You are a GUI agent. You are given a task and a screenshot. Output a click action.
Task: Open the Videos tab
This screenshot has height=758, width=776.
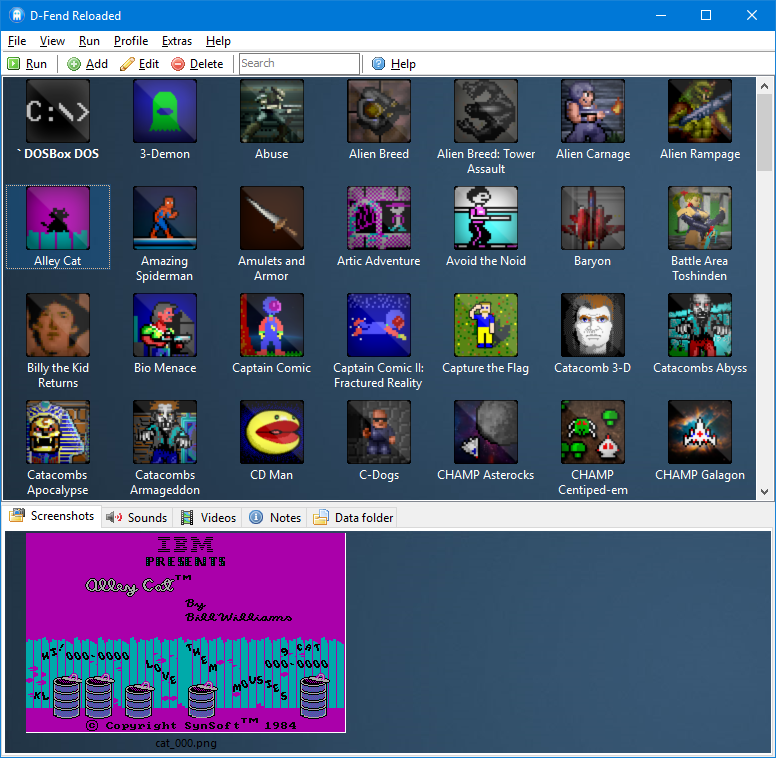[209, 517]
